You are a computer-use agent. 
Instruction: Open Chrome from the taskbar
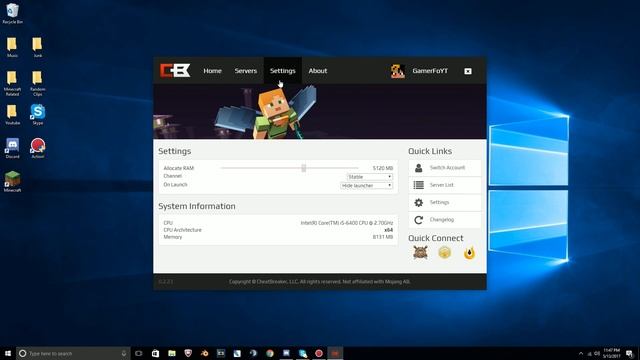[270, 353]
